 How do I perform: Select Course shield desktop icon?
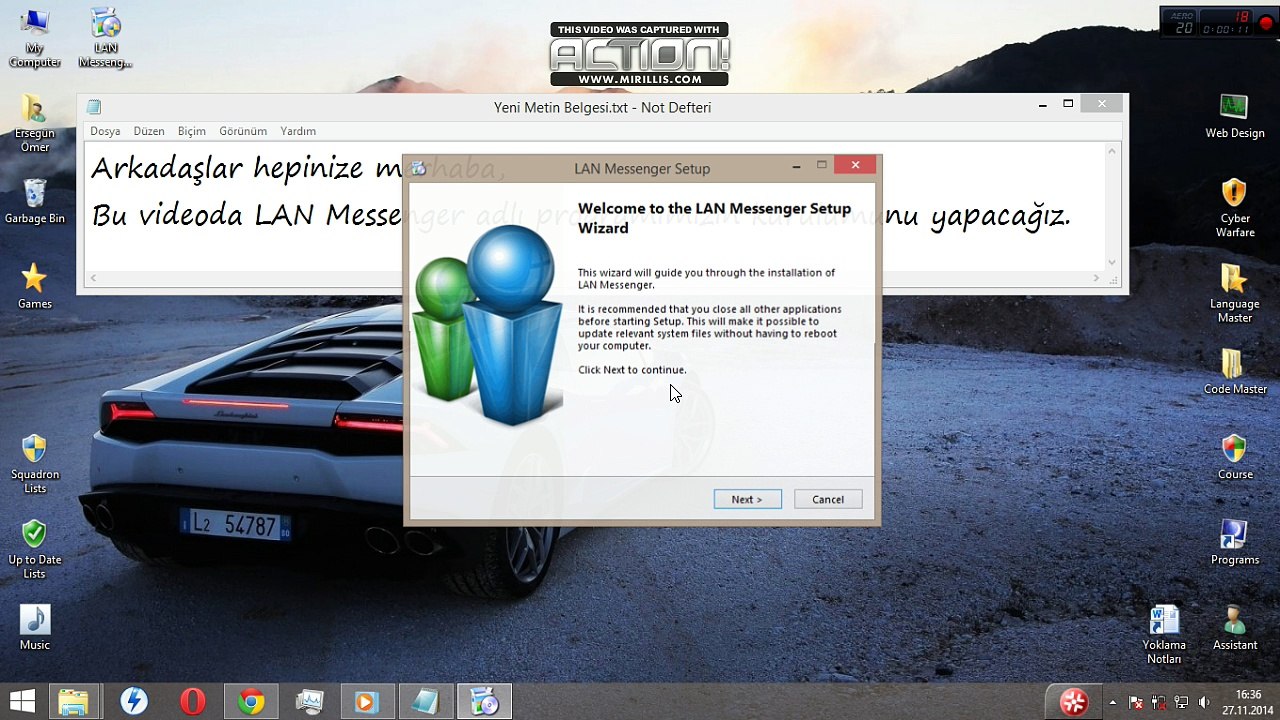coord(1235,457)
